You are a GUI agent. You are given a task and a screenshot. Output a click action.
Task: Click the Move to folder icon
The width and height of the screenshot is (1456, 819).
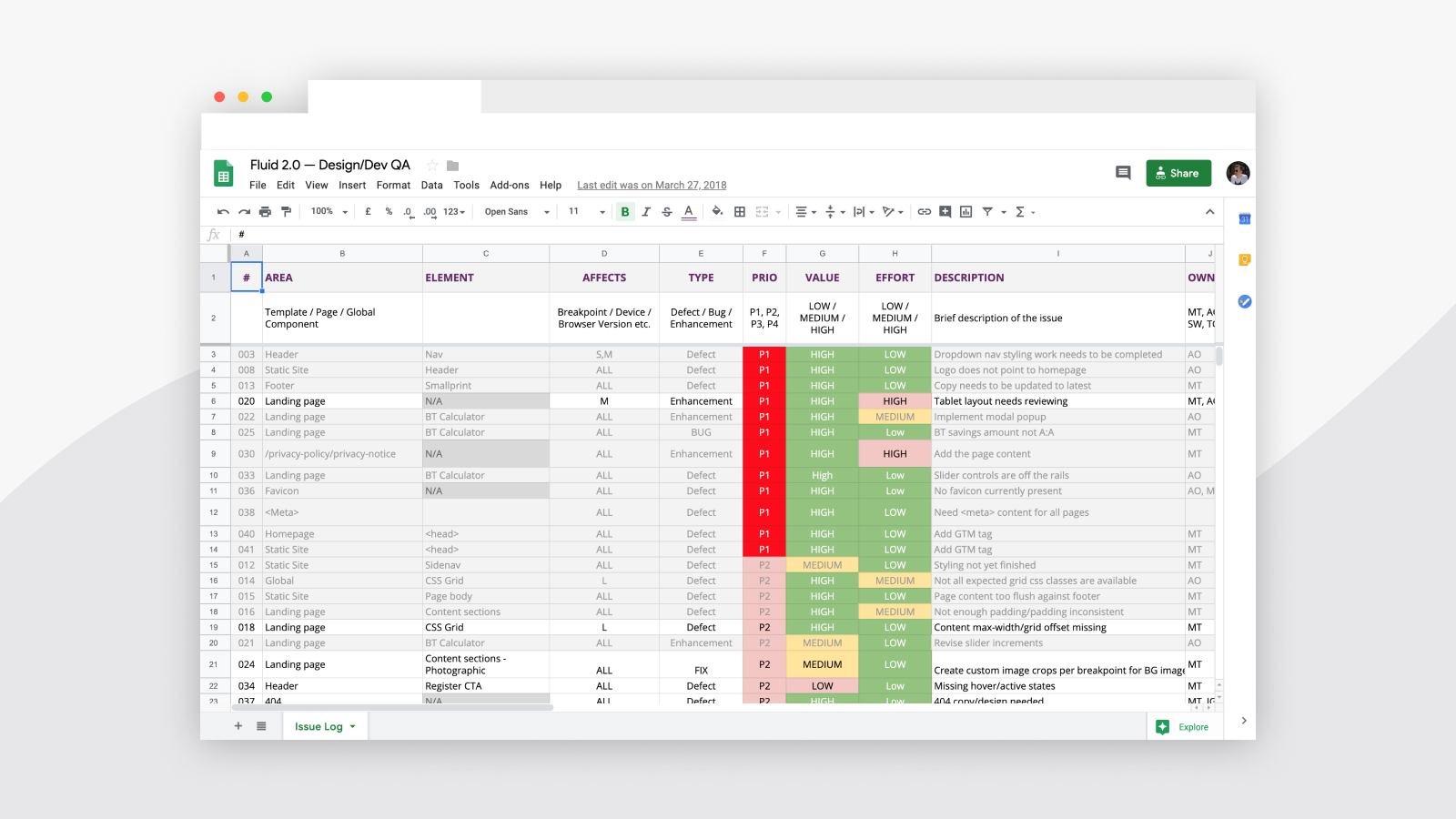click(x=452, y=166)
